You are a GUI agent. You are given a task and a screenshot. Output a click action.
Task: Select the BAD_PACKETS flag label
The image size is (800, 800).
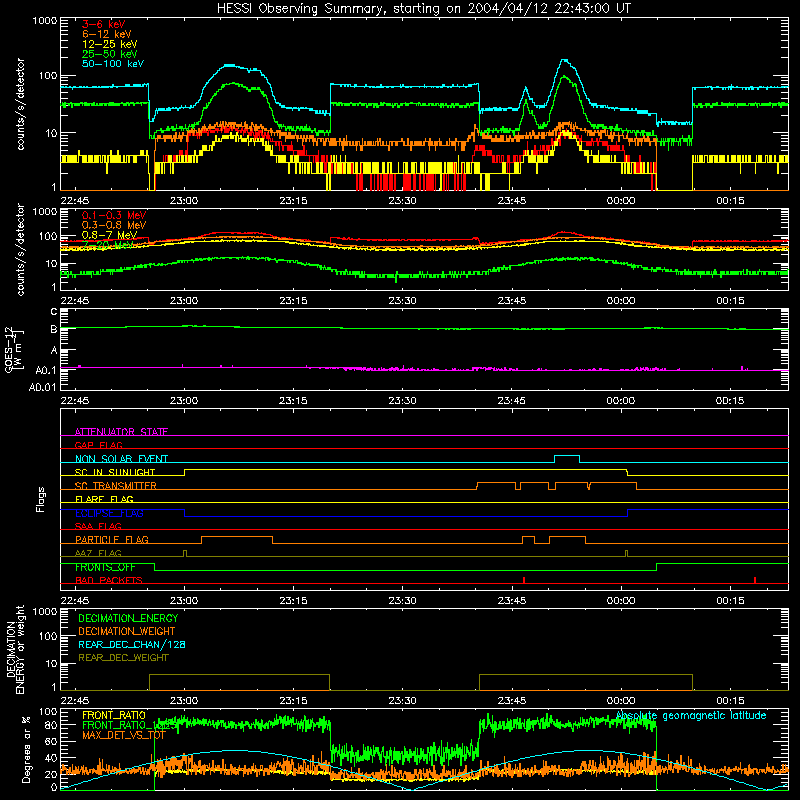coord(109,580)
